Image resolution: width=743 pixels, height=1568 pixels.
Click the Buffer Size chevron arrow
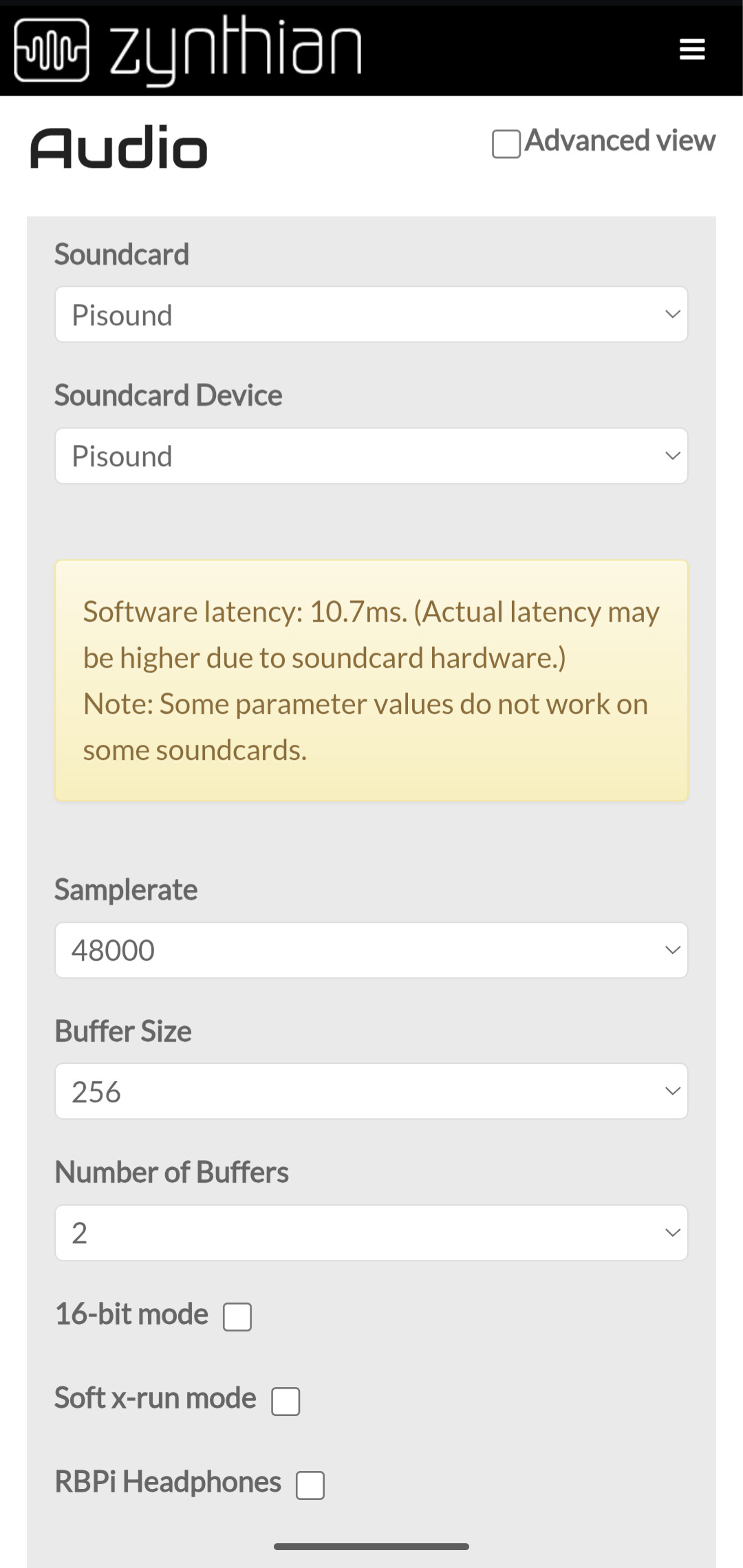672,1091
